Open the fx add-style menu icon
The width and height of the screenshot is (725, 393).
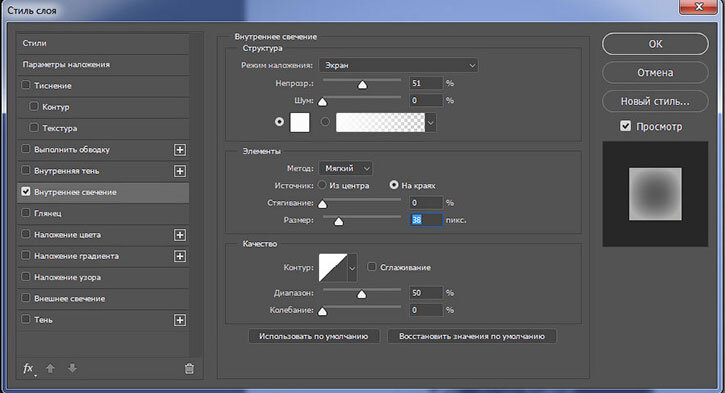point(28,368)
